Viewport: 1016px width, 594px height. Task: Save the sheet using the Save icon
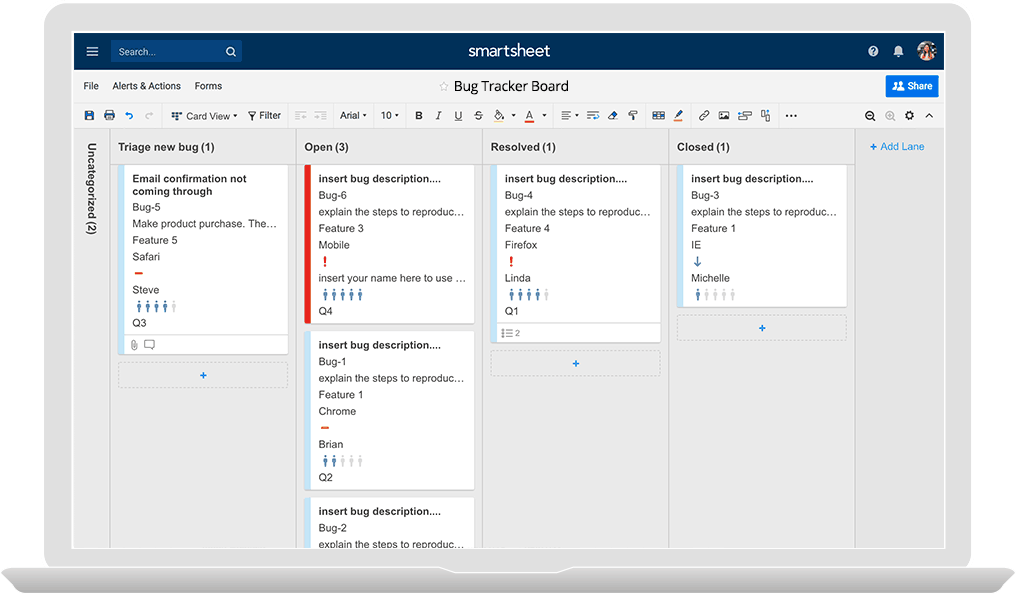point(89,116)
